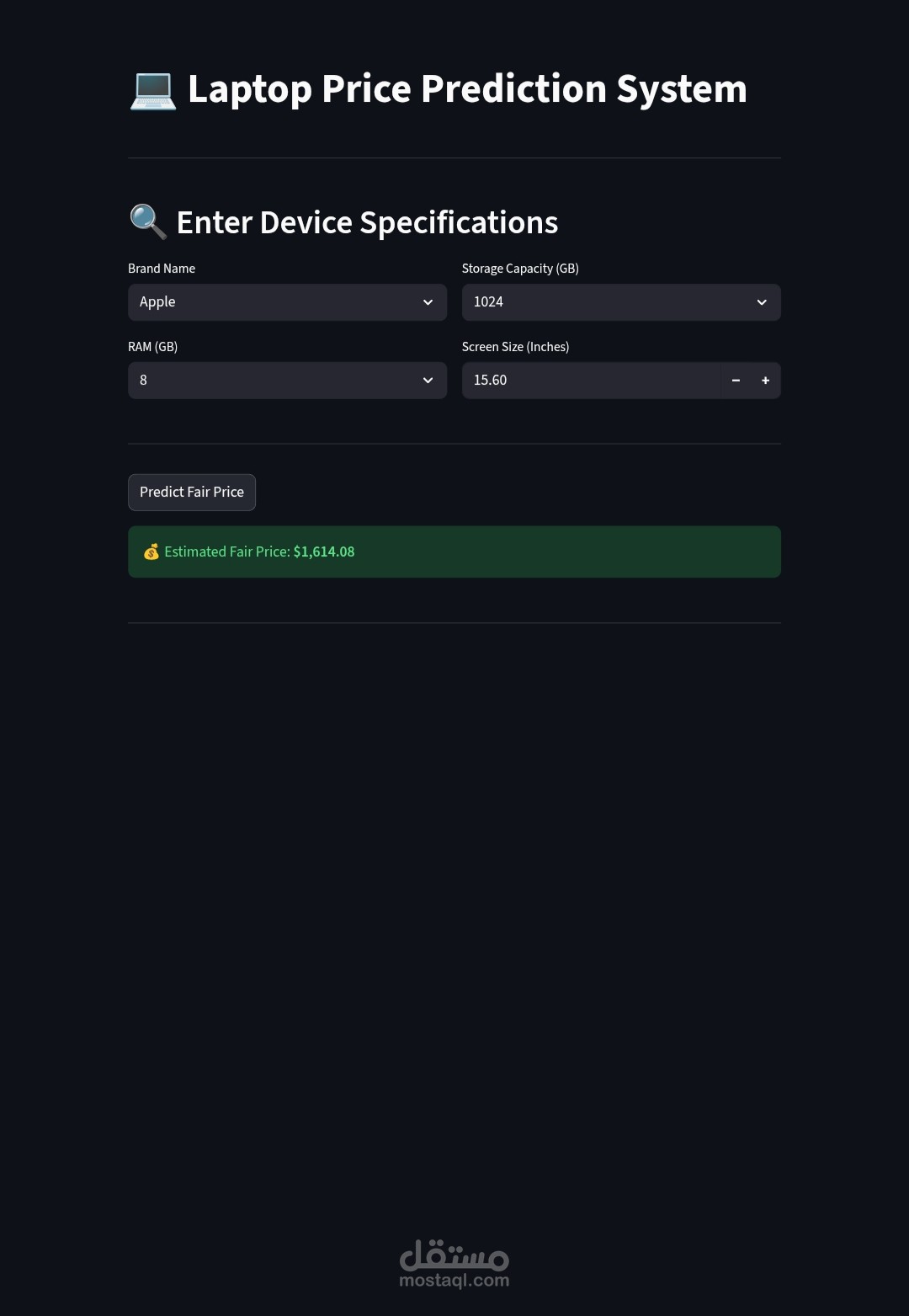
Task: Click the $1,614.08 estimated price text
Action: pos(324,552)
